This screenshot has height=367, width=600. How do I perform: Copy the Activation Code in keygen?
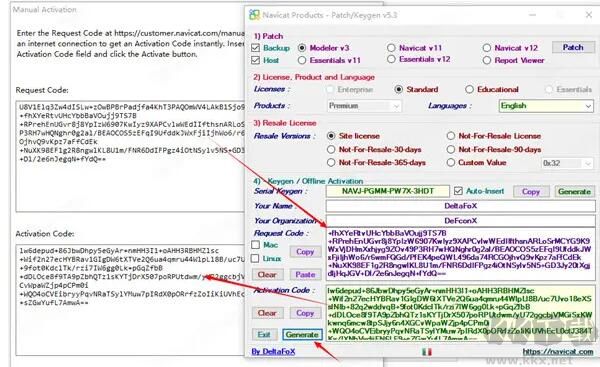305,313
